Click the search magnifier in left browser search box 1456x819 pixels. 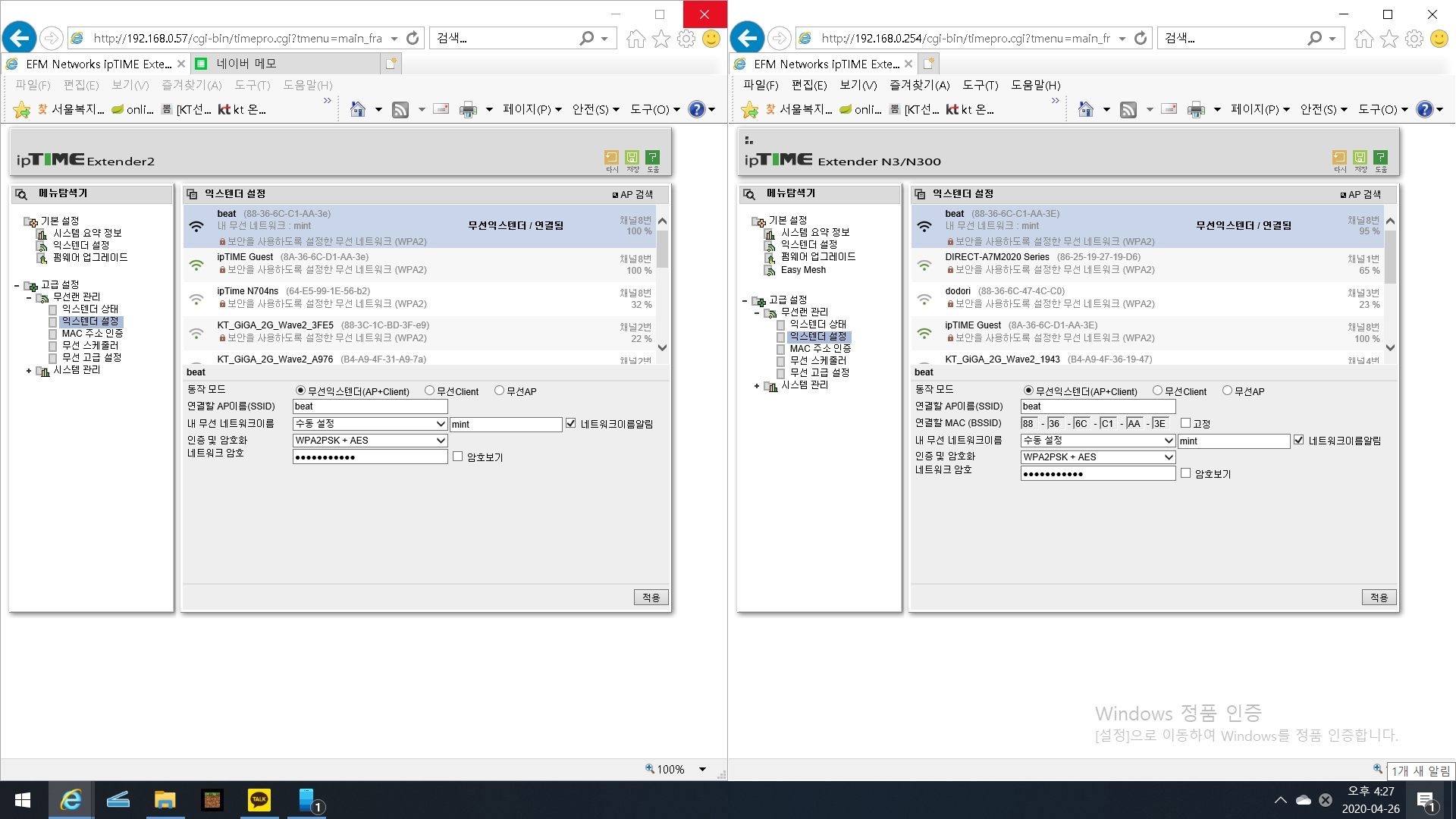586,38
